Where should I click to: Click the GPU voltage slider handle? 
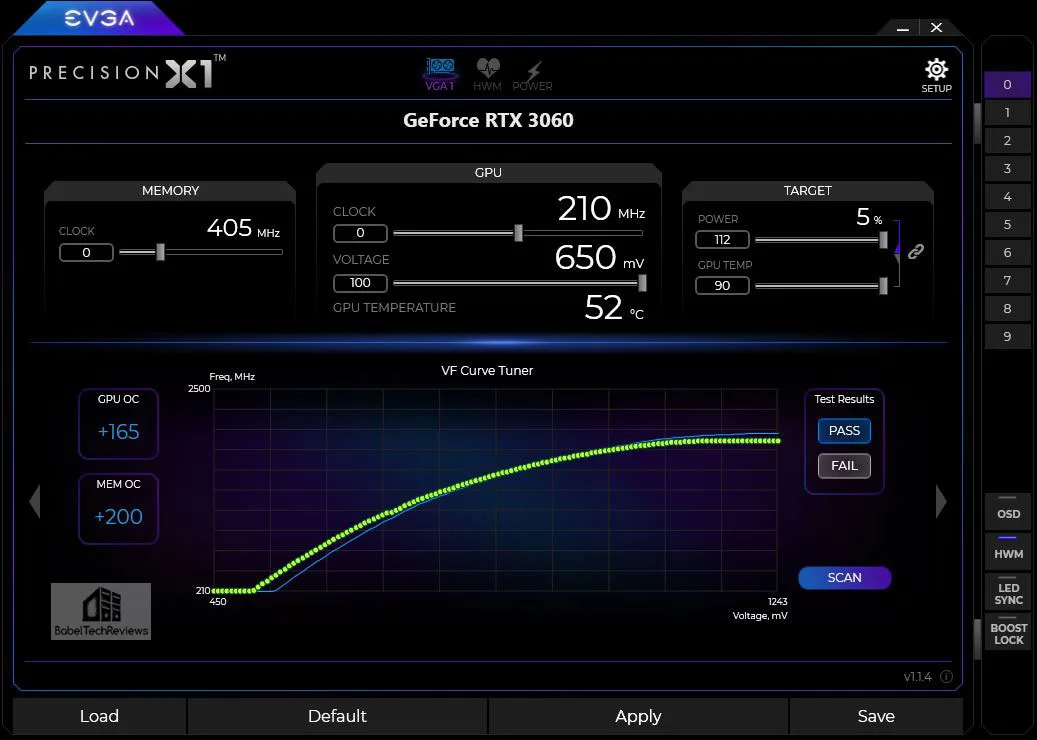[x=642, y=283]
